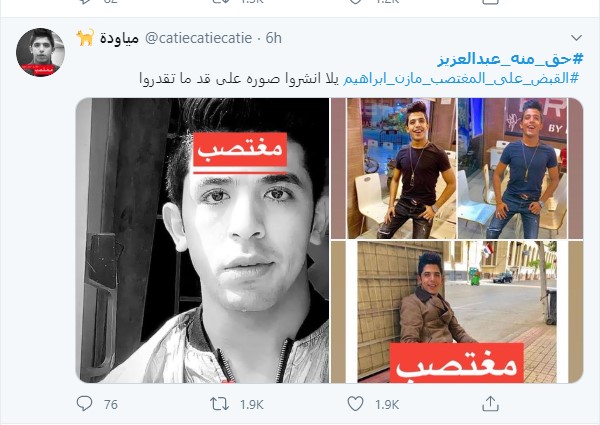
Task: Open the large black-and-white portrait photo
Action: tap(202, 240)
